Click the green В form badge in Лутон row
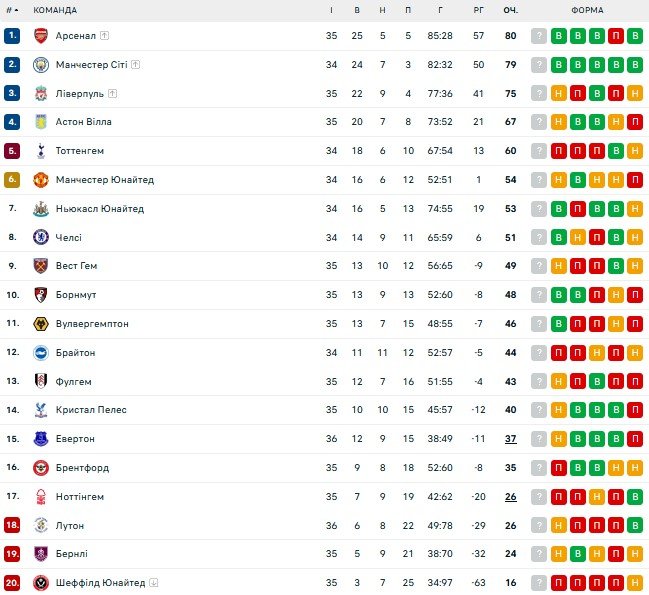 (x=635, y=525)
